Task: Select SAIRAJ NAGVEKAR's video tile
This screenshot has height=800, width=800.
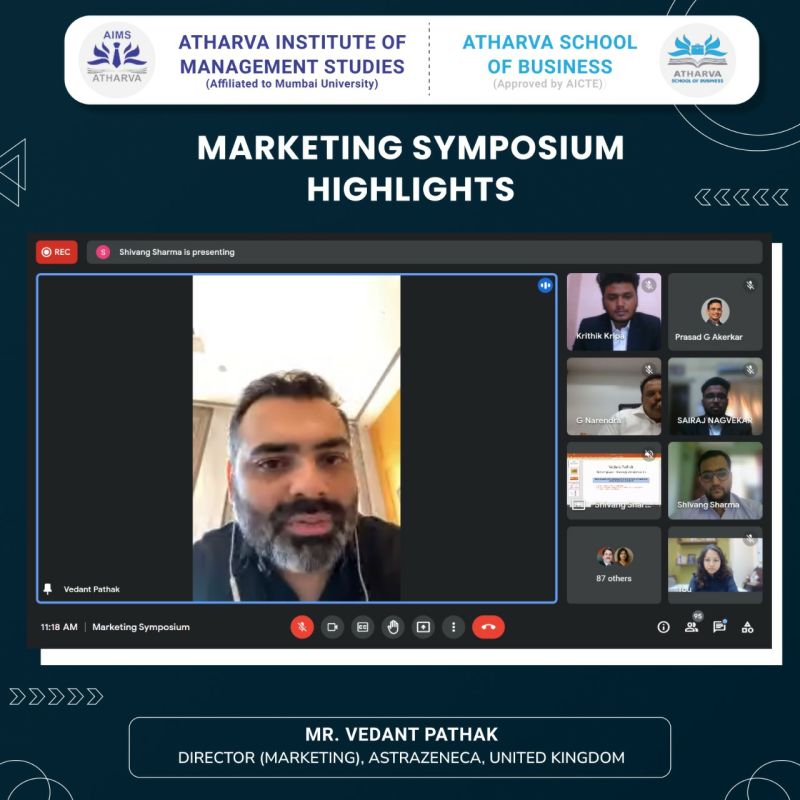Action: pos(715,396)
